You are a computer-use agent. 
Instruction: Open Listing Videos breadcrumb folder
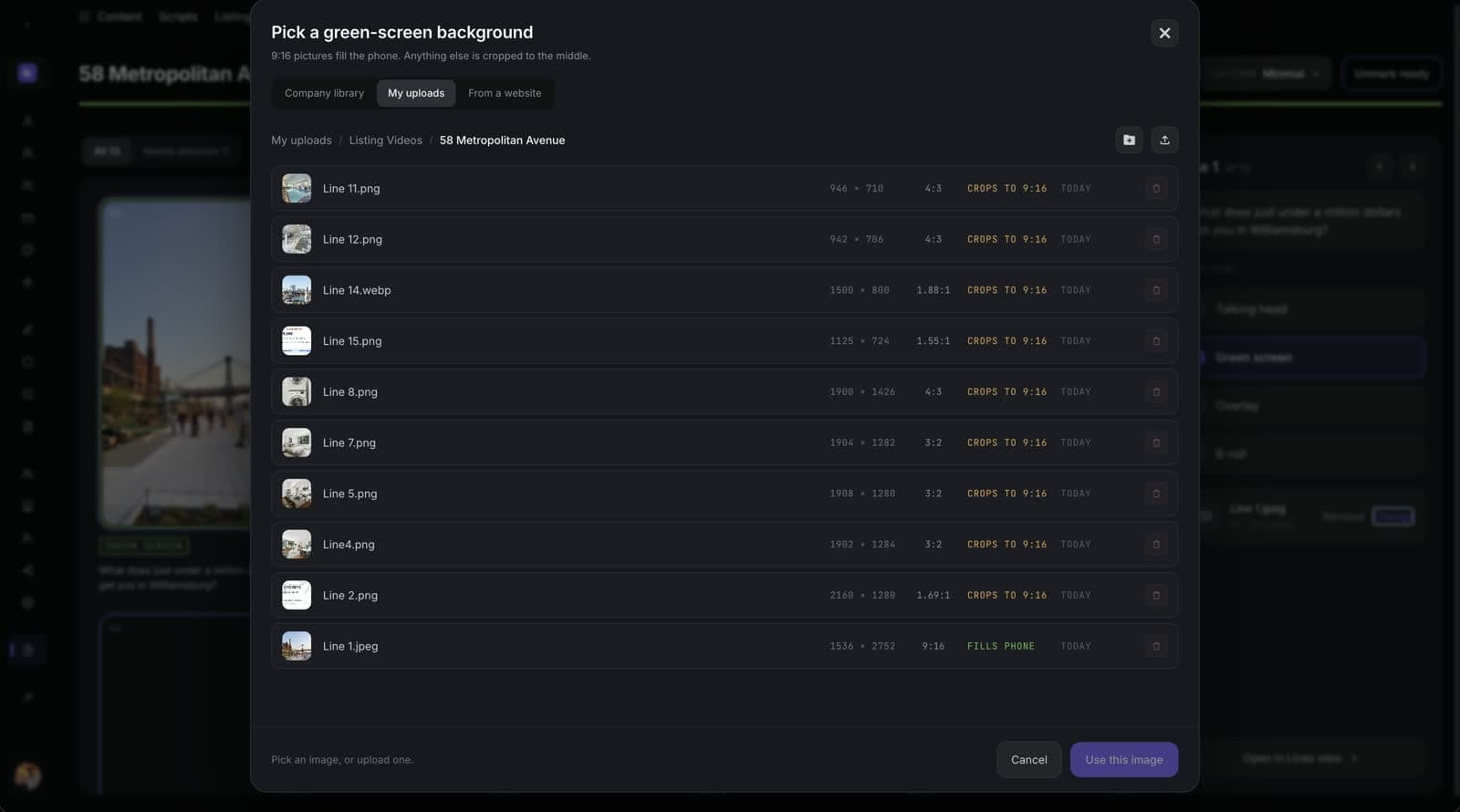[x=385, y=141]
